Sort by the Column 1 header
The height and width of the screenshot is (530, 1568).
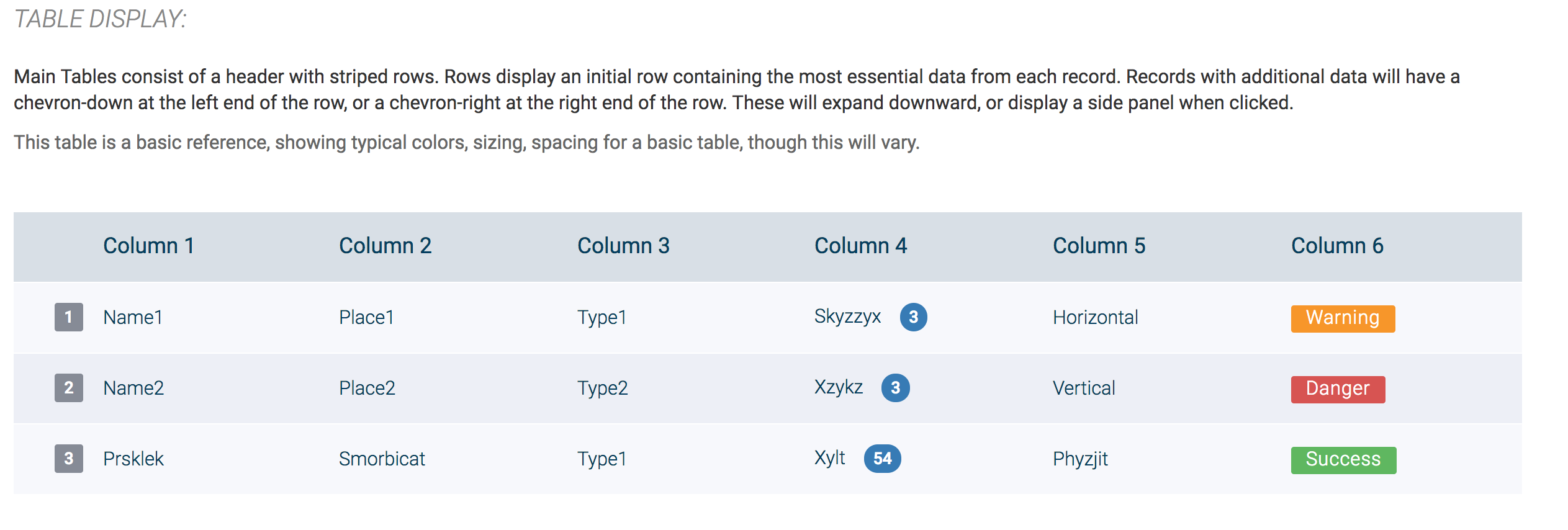click(x=149, y=246)
